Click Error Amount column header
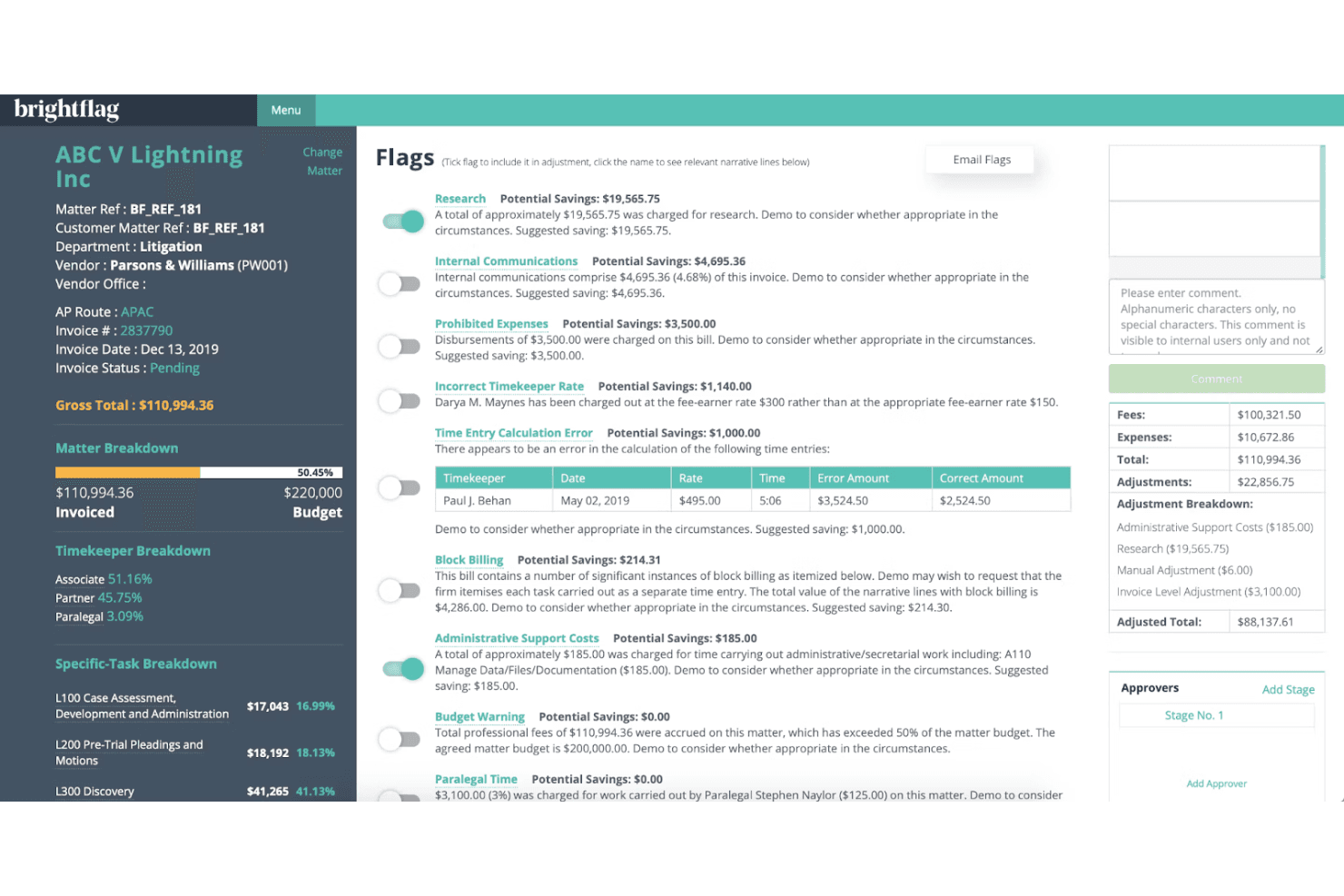The image size is (1344, 896). (x=871, y=478)
